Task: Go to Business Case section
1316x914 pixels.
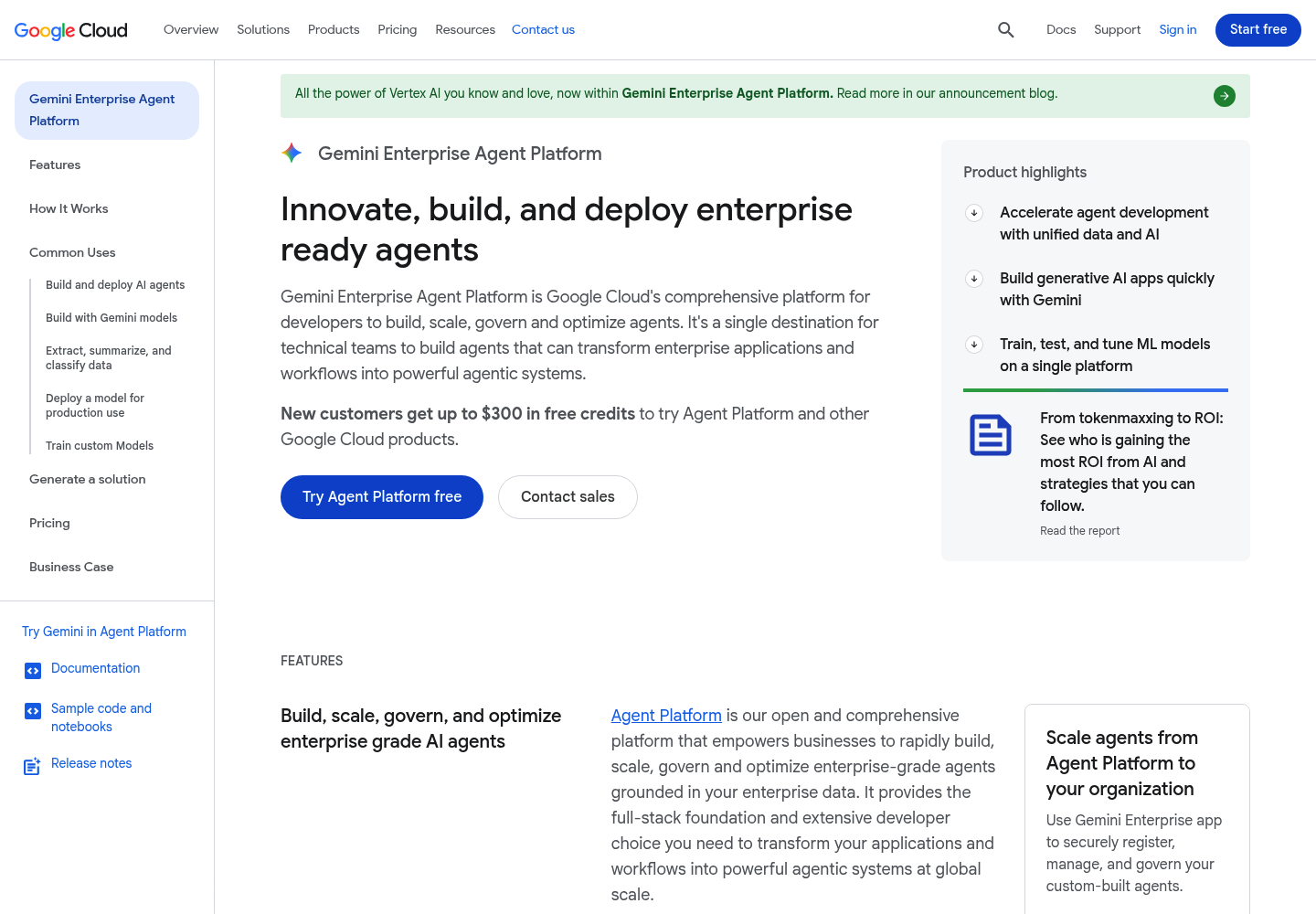Action: 71,568
